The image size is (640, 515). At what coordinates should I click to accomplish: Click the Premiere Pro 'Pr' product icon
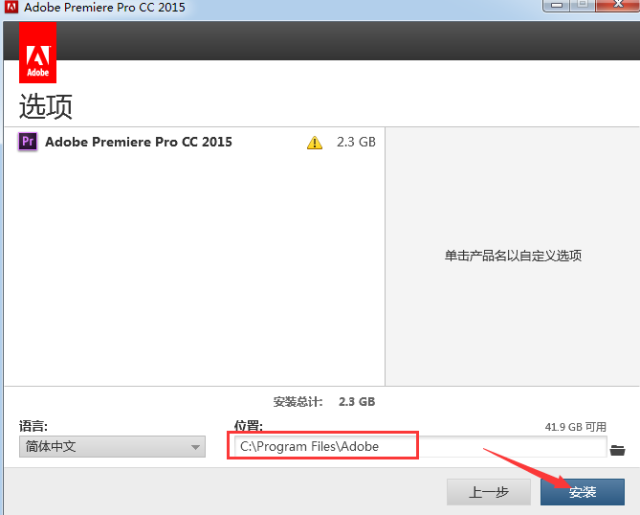28,142
